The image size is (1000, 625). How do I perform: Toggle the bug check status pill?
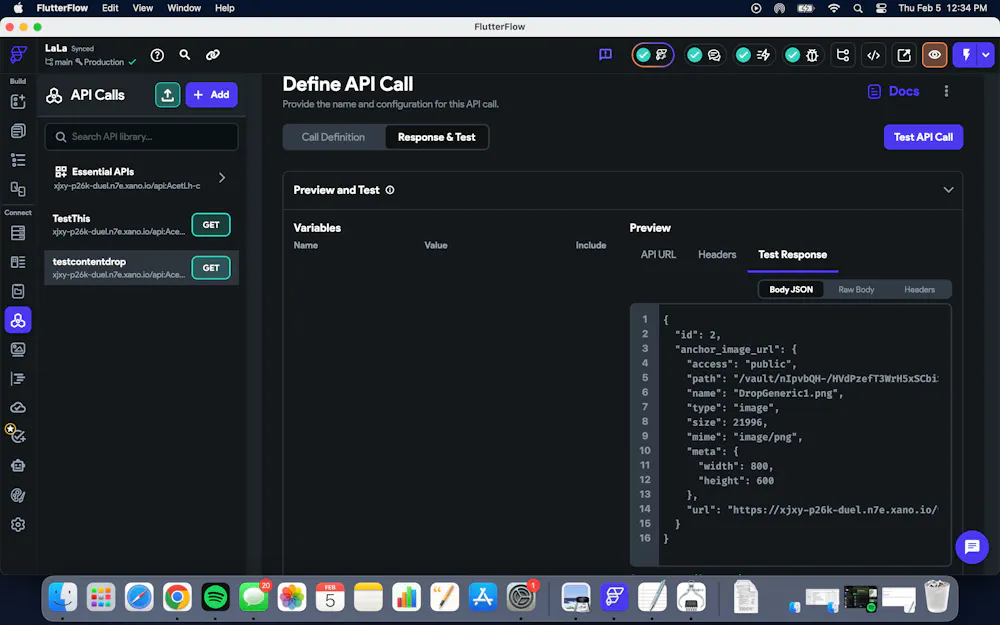pyautogui.click(x=802, y=55)
